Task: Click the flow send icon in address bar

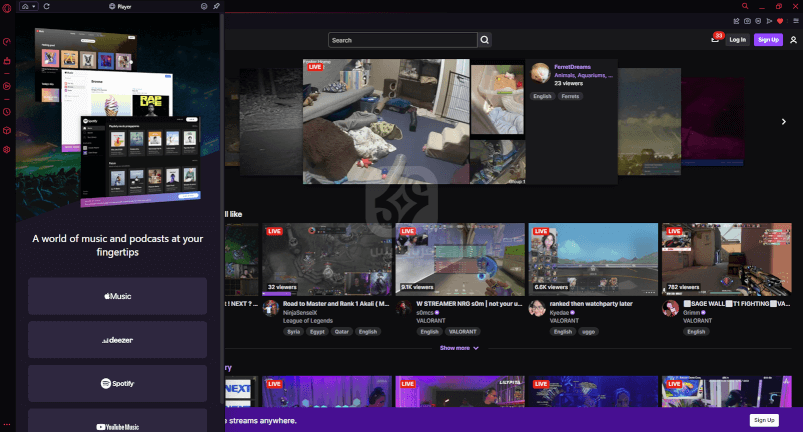Action: click(x=769, y=21)
